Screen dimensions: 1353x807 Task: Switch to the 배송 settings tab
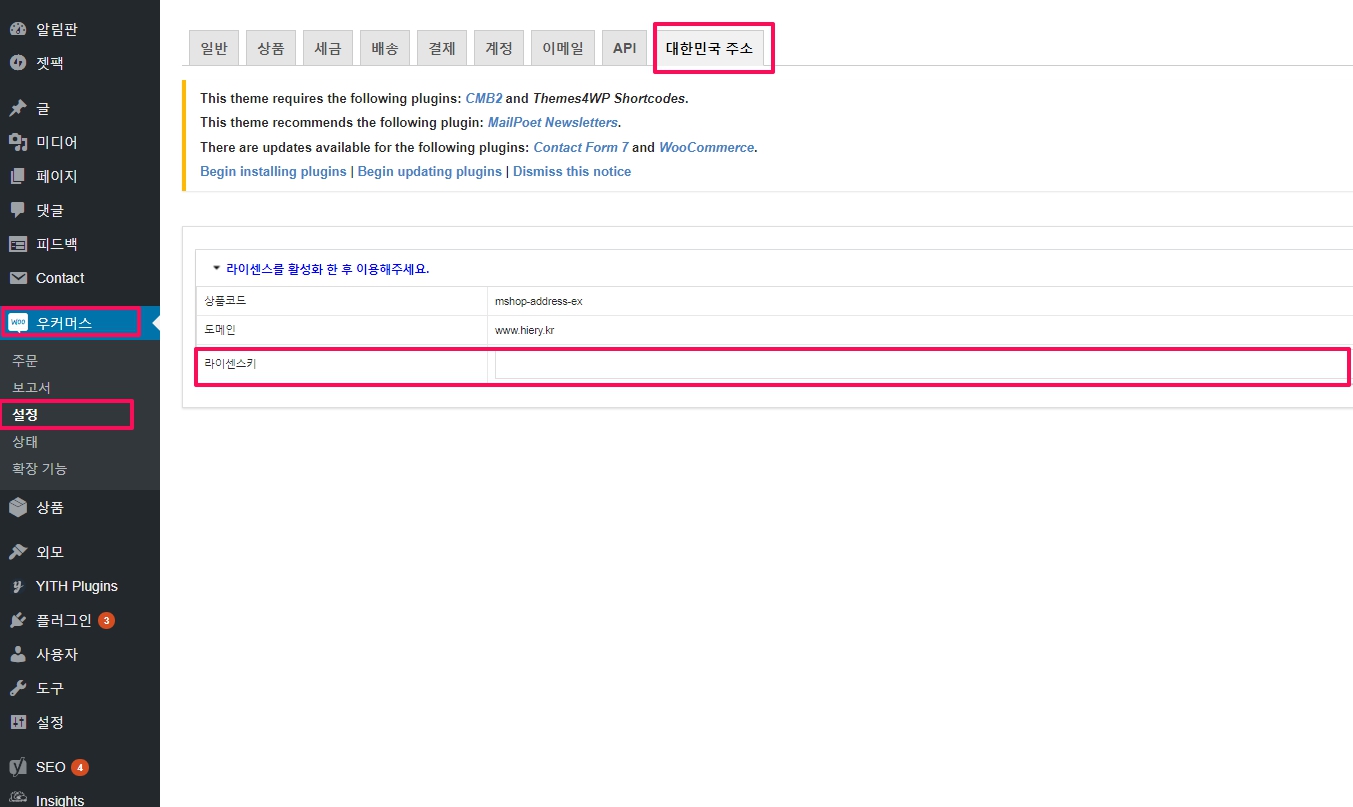pos(385,48)
